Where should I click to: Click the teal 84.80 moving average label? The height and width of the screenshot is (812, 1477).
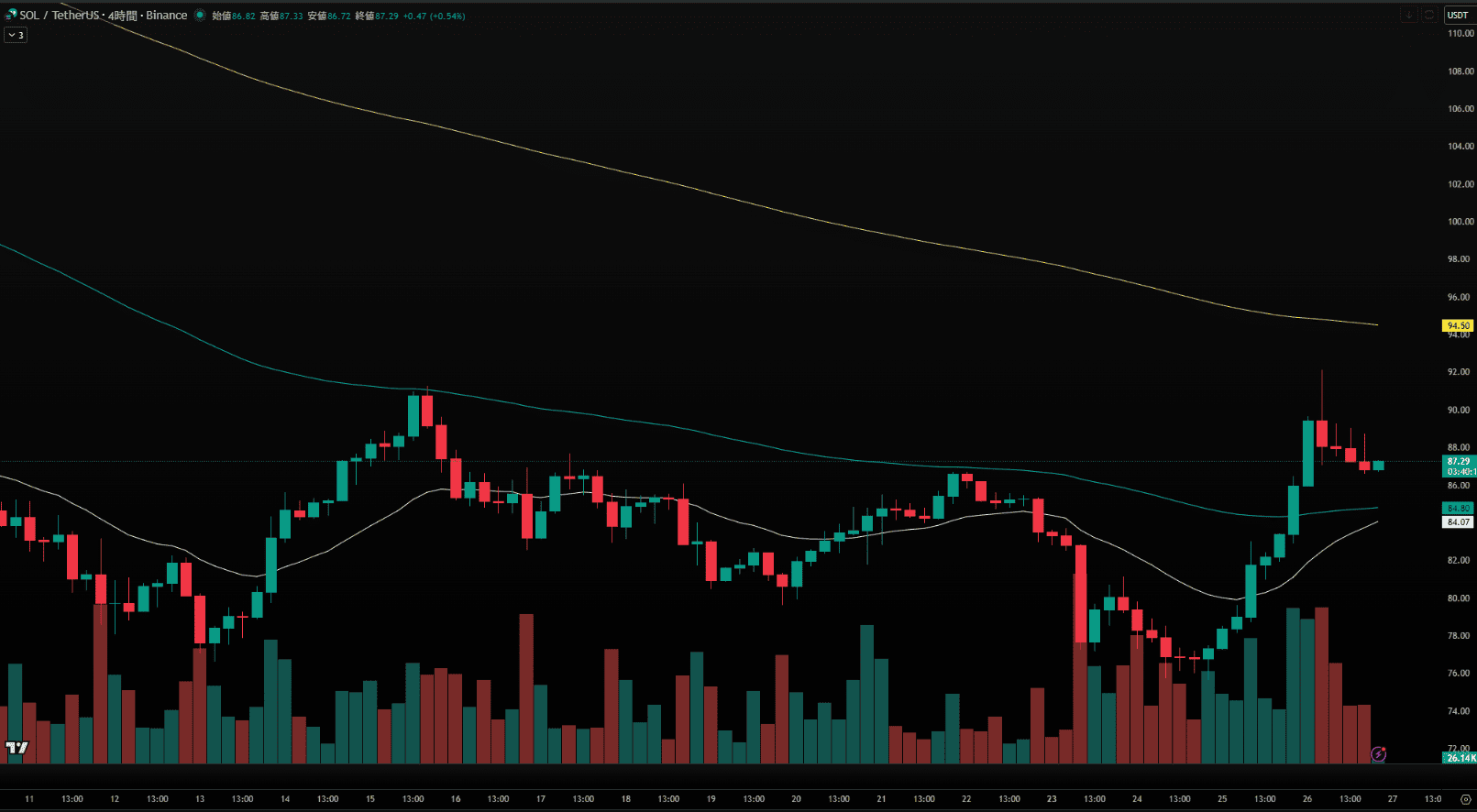pyautogui.click(x=1458, y=508)
